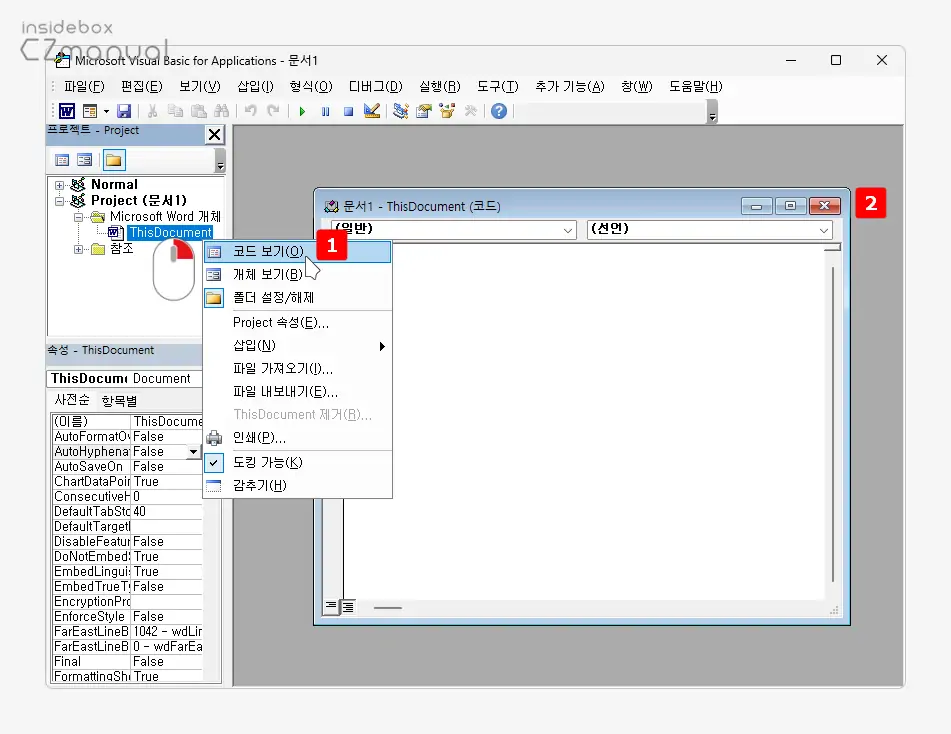Click the Paste icon in the toolbar
The height and width of the screenshot is (734, 951).
click(199, 111)
